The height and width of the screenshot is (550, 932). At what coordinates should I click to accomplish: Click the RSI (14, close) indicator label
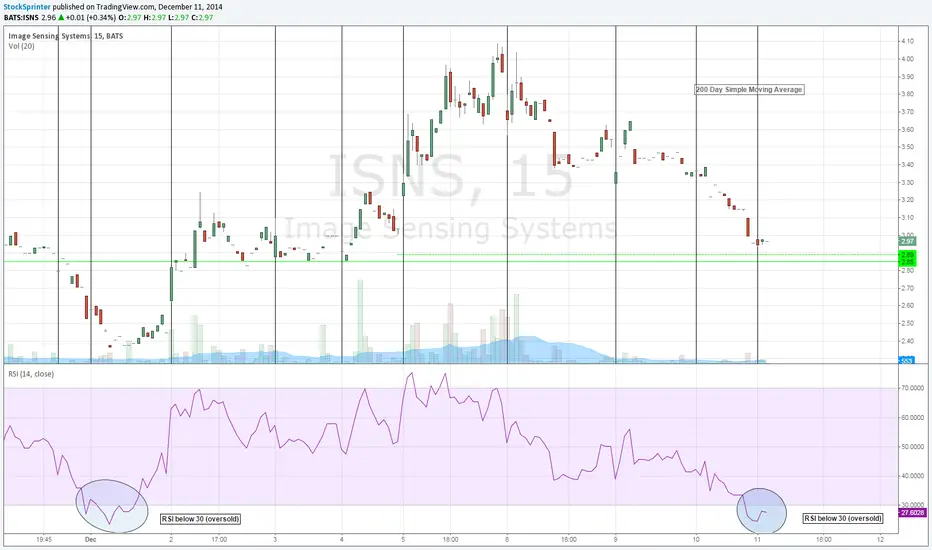(x=31, y=374)
